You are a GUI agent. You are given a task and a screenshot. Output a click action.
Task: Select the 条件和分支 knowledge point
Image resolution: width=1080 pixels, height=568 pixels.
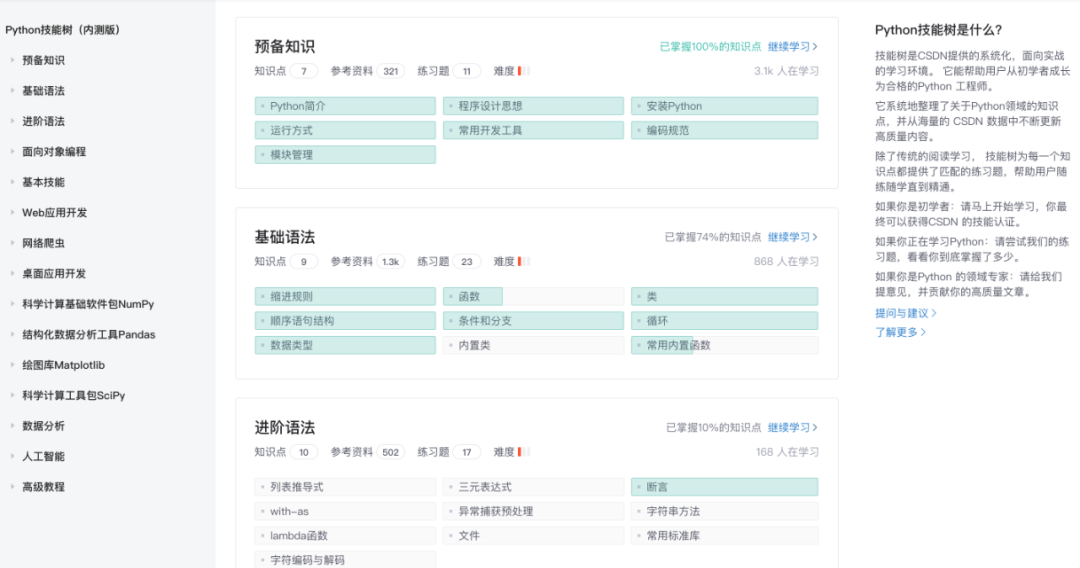click(x=533, y=321)
